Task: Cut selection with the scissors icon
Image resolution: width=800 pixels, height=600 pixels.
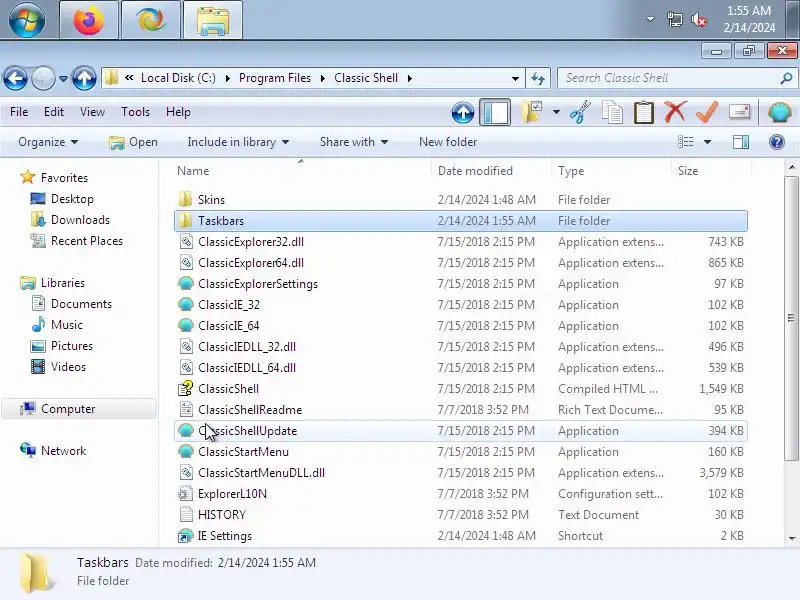Action: pyautogui.click(x=581, y=112)
